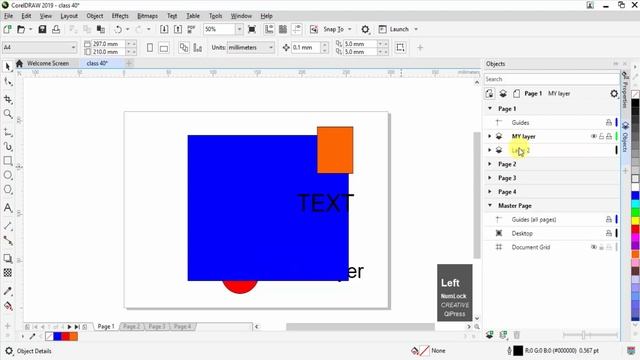Delete selected item in Objects panel
640x360 pixels.
point(517,336)
